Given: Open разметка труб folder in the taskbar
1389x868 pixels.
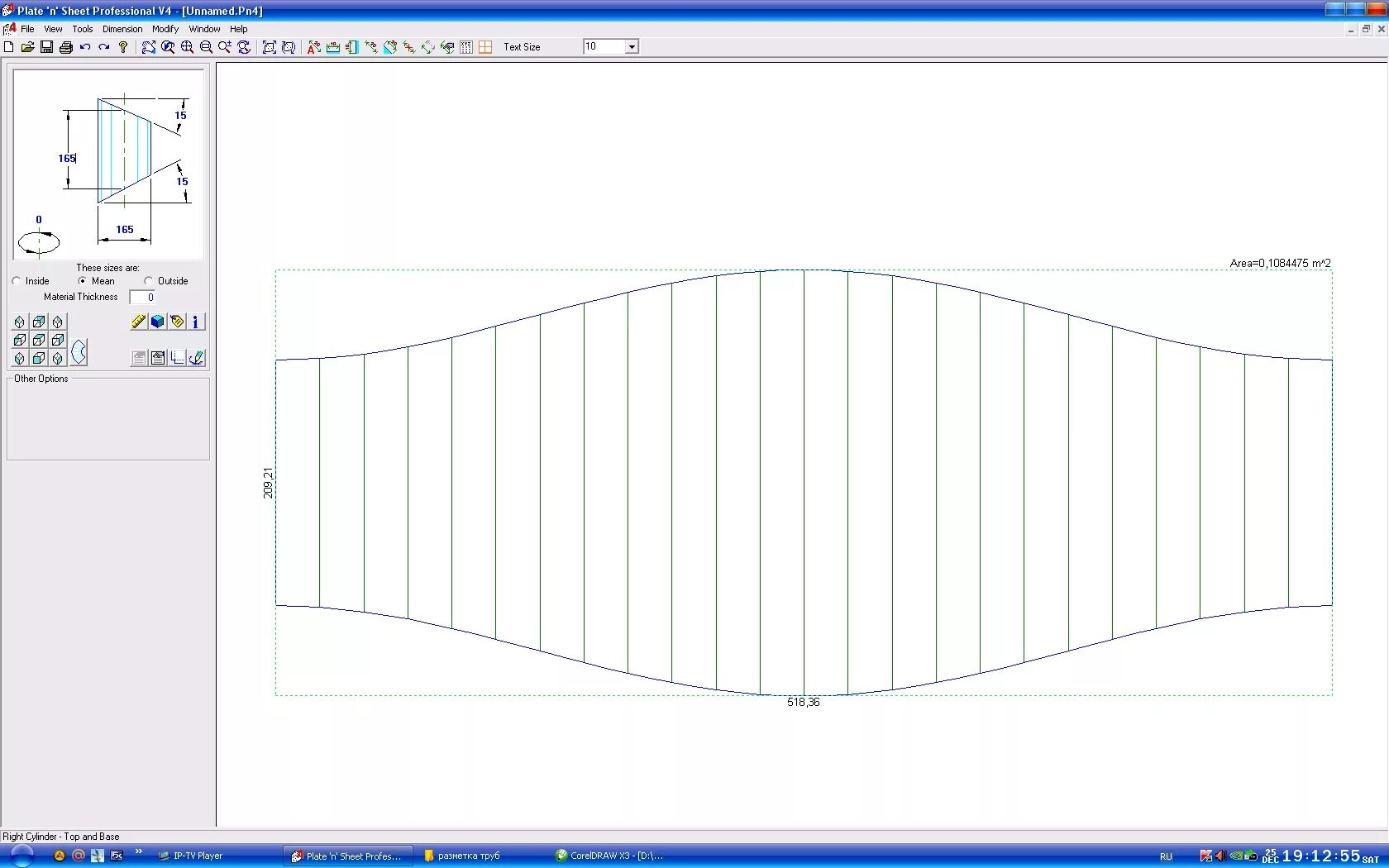Looking at the screenshot, I should pyautogui.click(x=463, y=856).
